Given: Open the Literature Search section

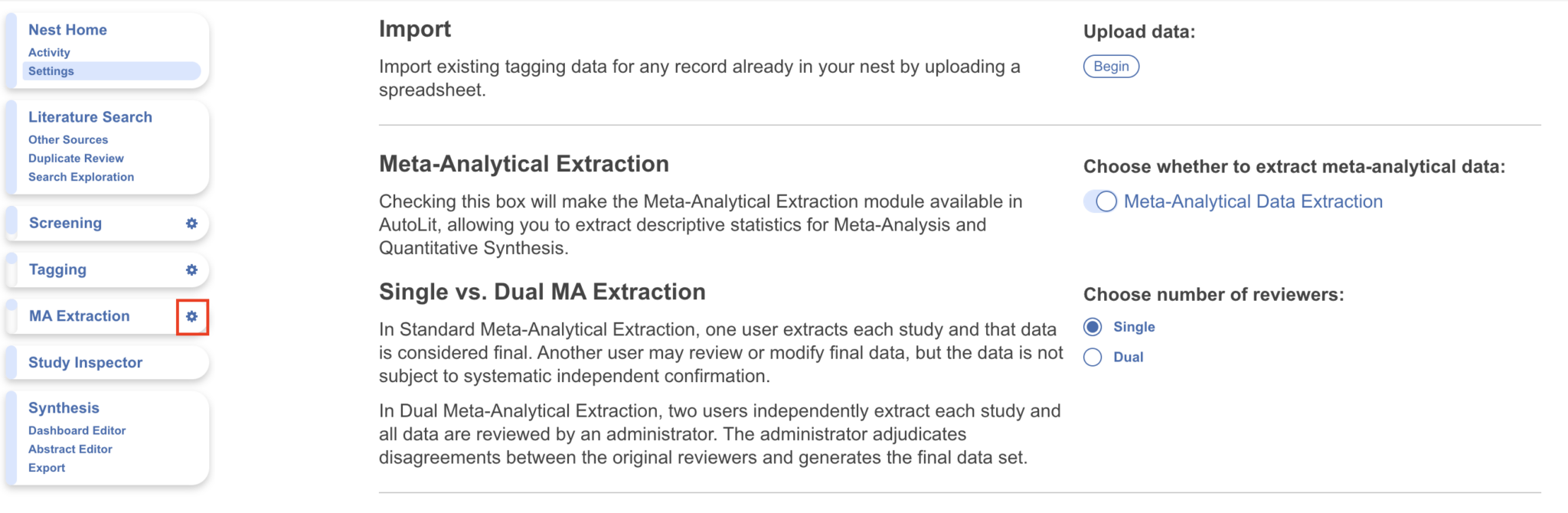Looking at the screenshot, I should (90, 116).
